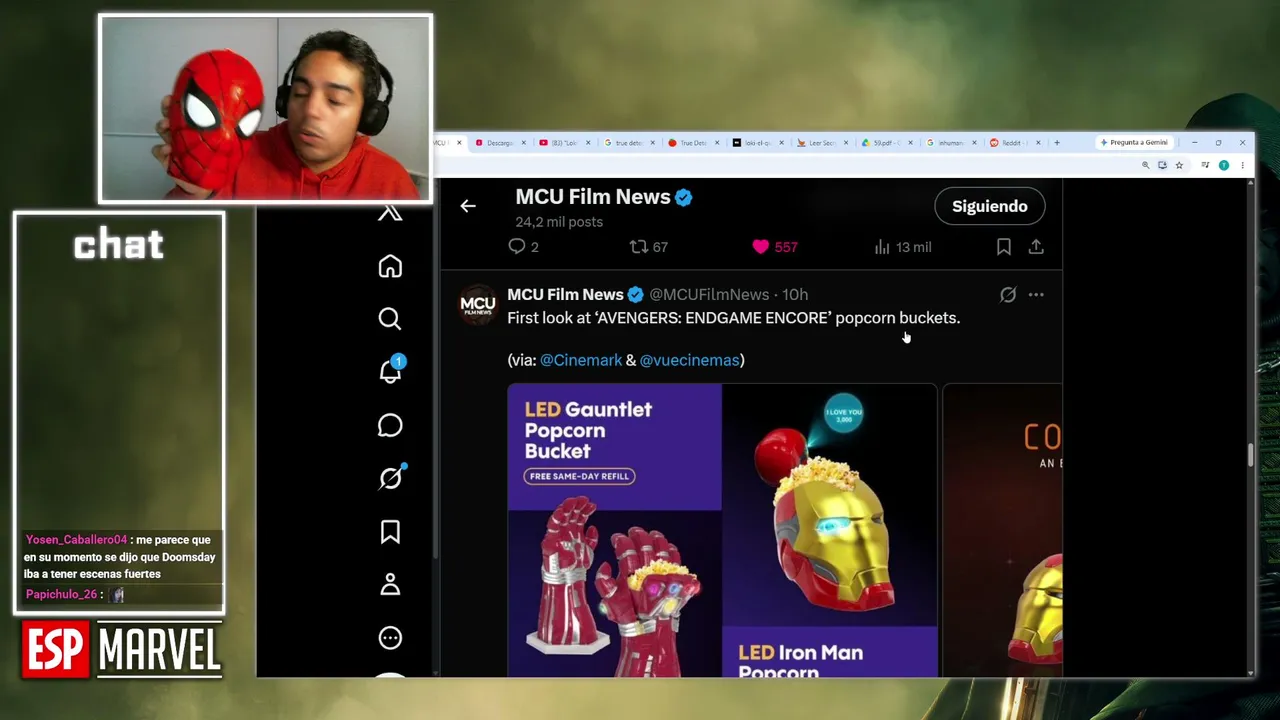The image size is (1280, 720).
Task: Click the X logo in the sidebar
Action: point(390,213)
